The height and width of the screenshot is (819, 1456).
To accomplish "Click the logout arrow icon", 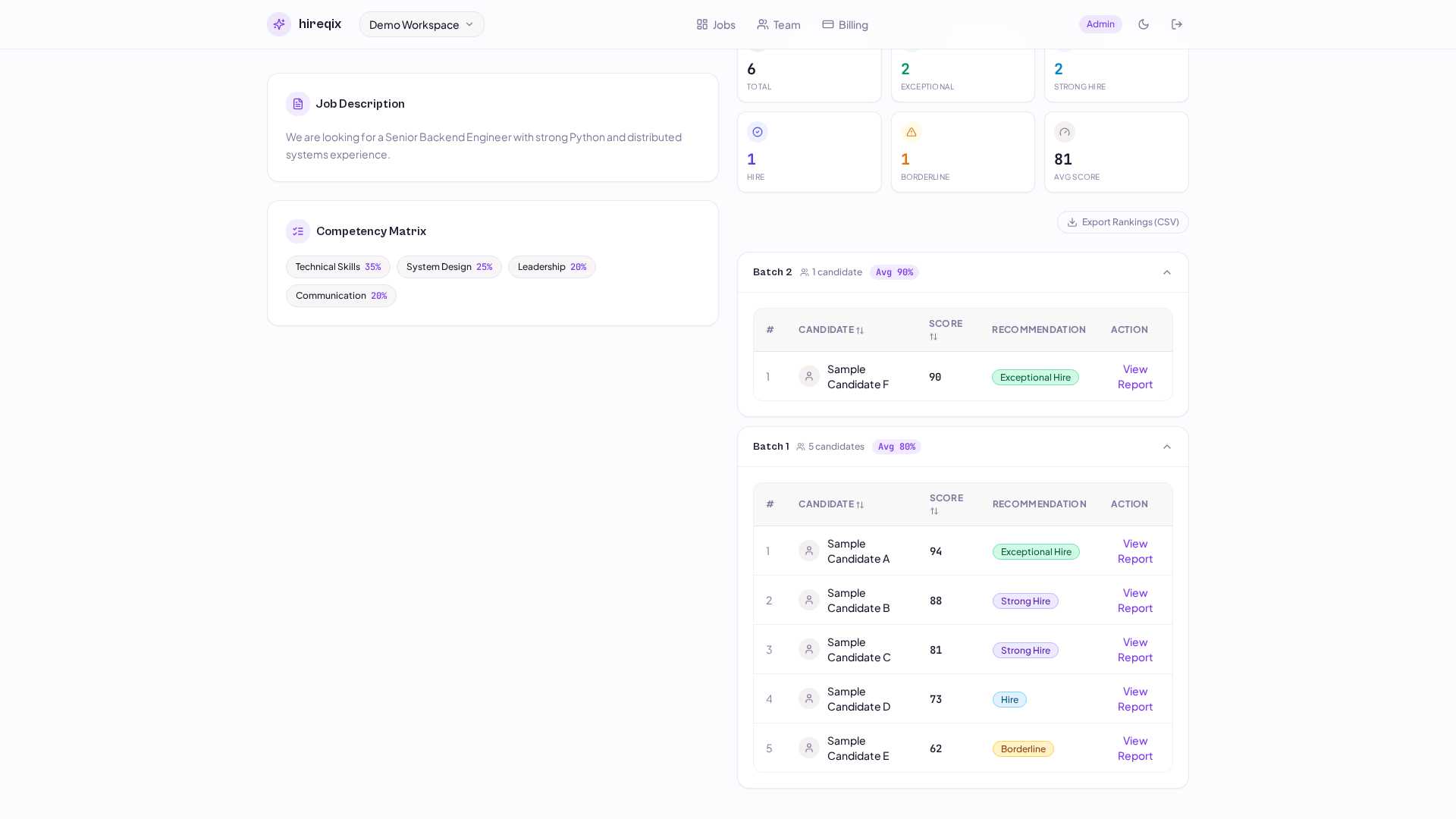I will (1177, 24).
